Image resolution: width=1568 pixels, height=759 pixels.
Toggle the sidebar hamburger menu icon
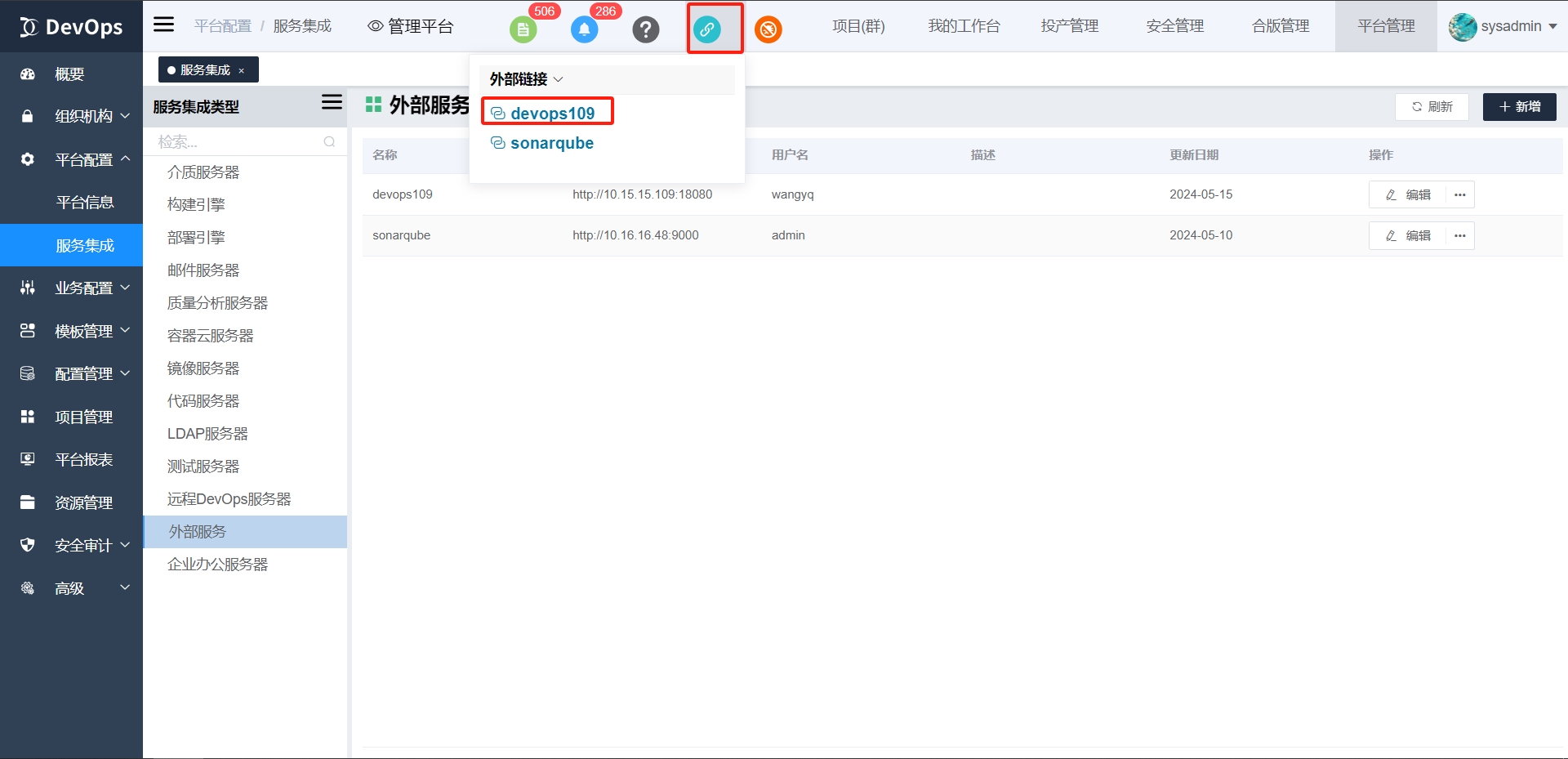coord(164,25)
